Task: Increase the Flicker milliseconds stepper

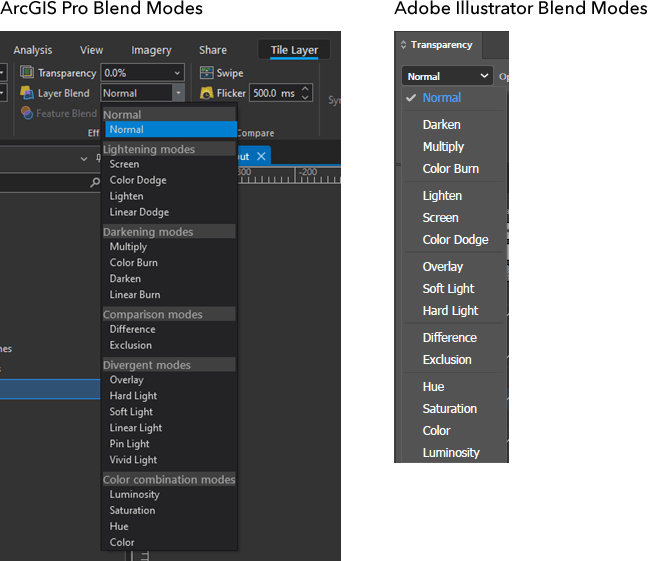Action: [x=305, y=89]
